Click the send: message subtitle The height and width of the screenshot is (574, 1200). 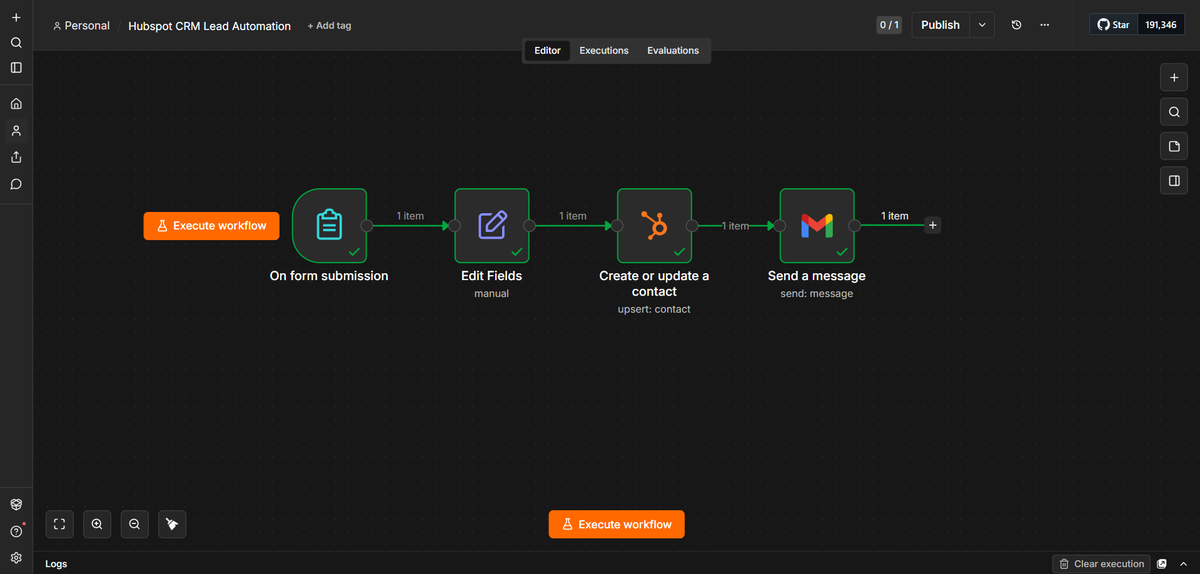(817, 294)
